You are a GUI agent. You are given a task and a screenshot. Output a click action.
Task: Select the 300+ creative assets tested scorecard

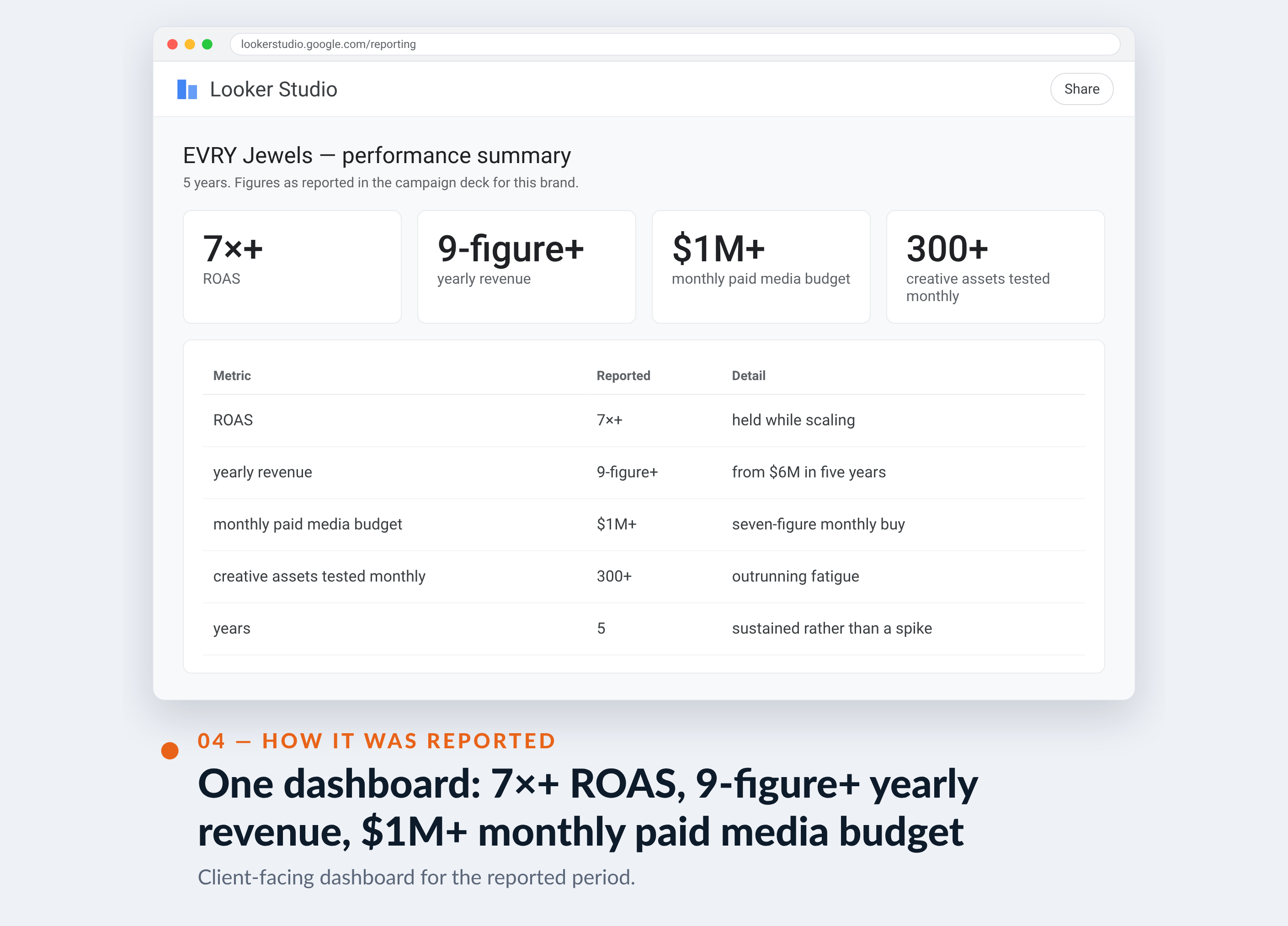click(x=995, y=267)
